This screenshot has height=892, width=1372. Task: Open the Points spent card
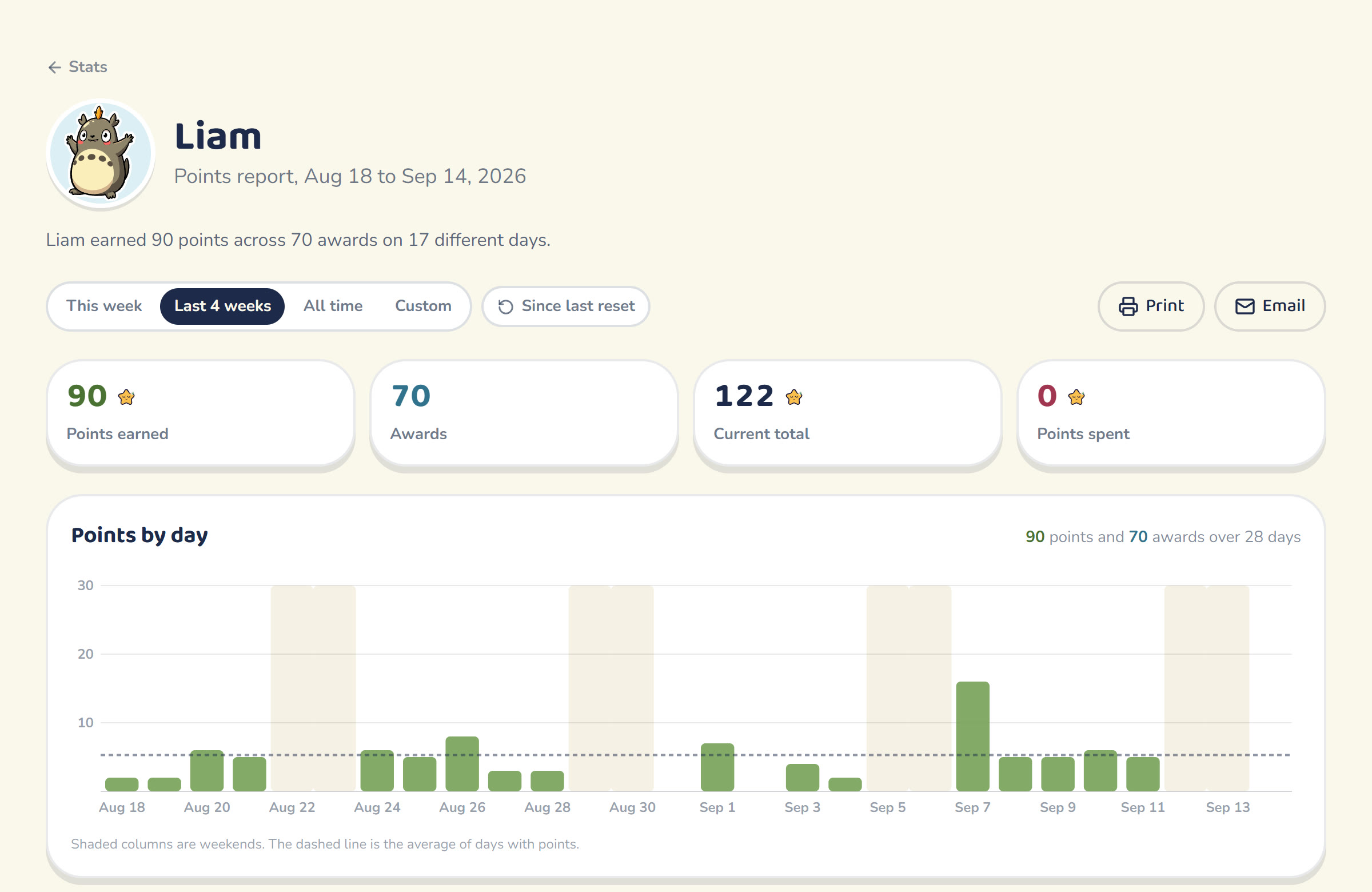click(1171, 413)
